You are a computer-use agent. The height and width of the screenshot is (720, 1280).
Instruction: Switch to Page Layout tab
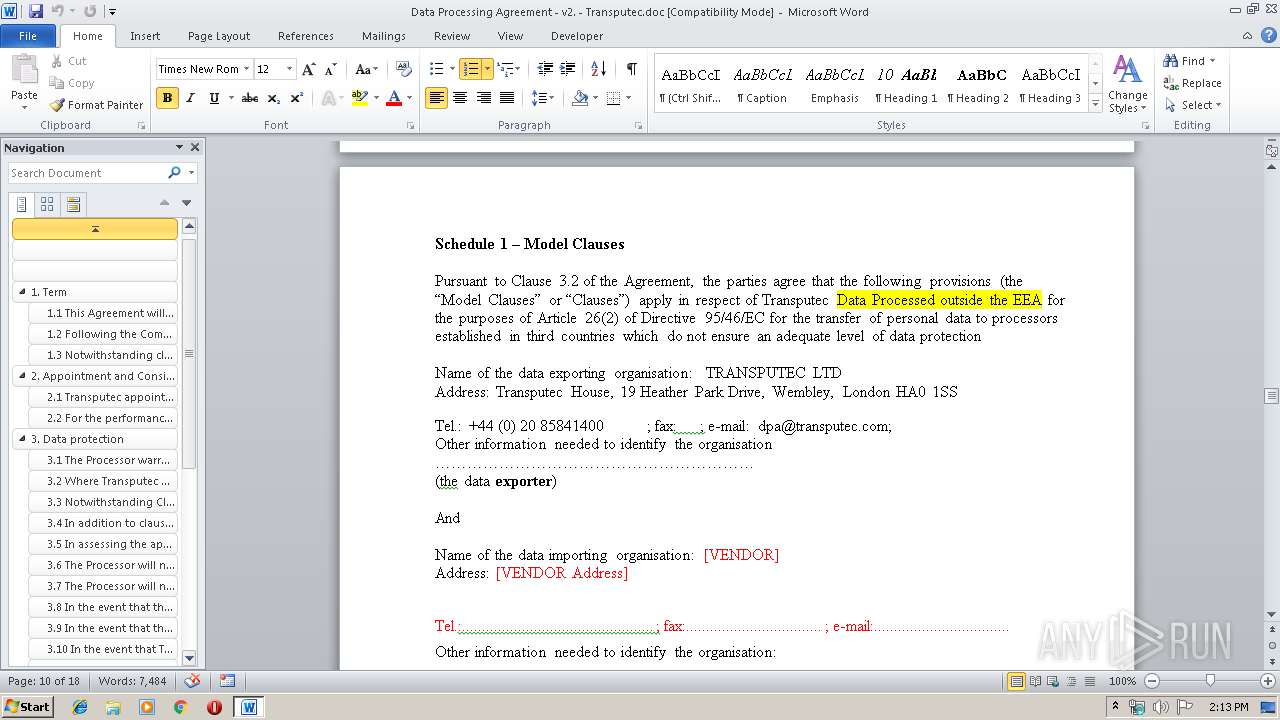point(219,36)
